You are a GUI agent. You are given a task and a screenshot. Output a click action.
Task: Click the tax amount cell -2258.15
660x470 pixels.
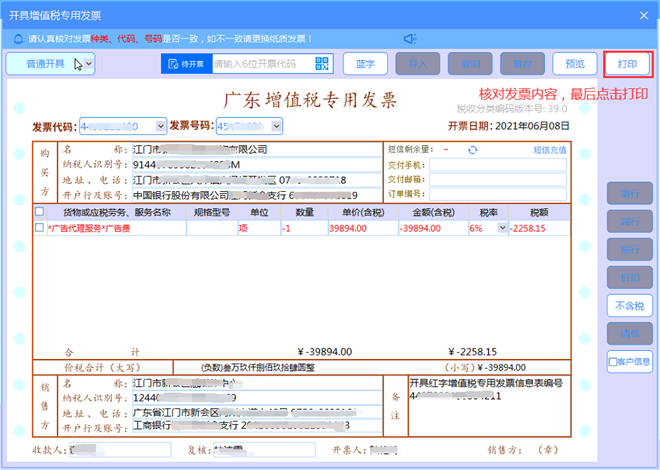(x=539, y=228)
